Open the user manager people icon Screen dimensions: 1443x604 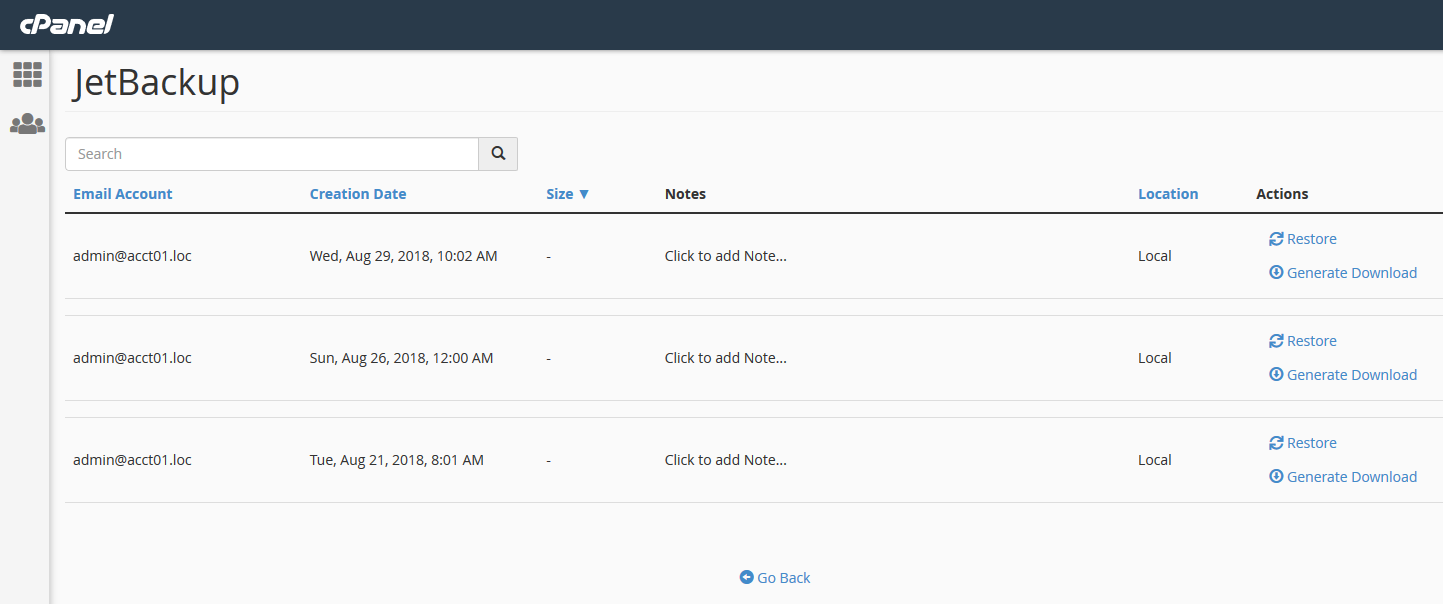[27, 124]
